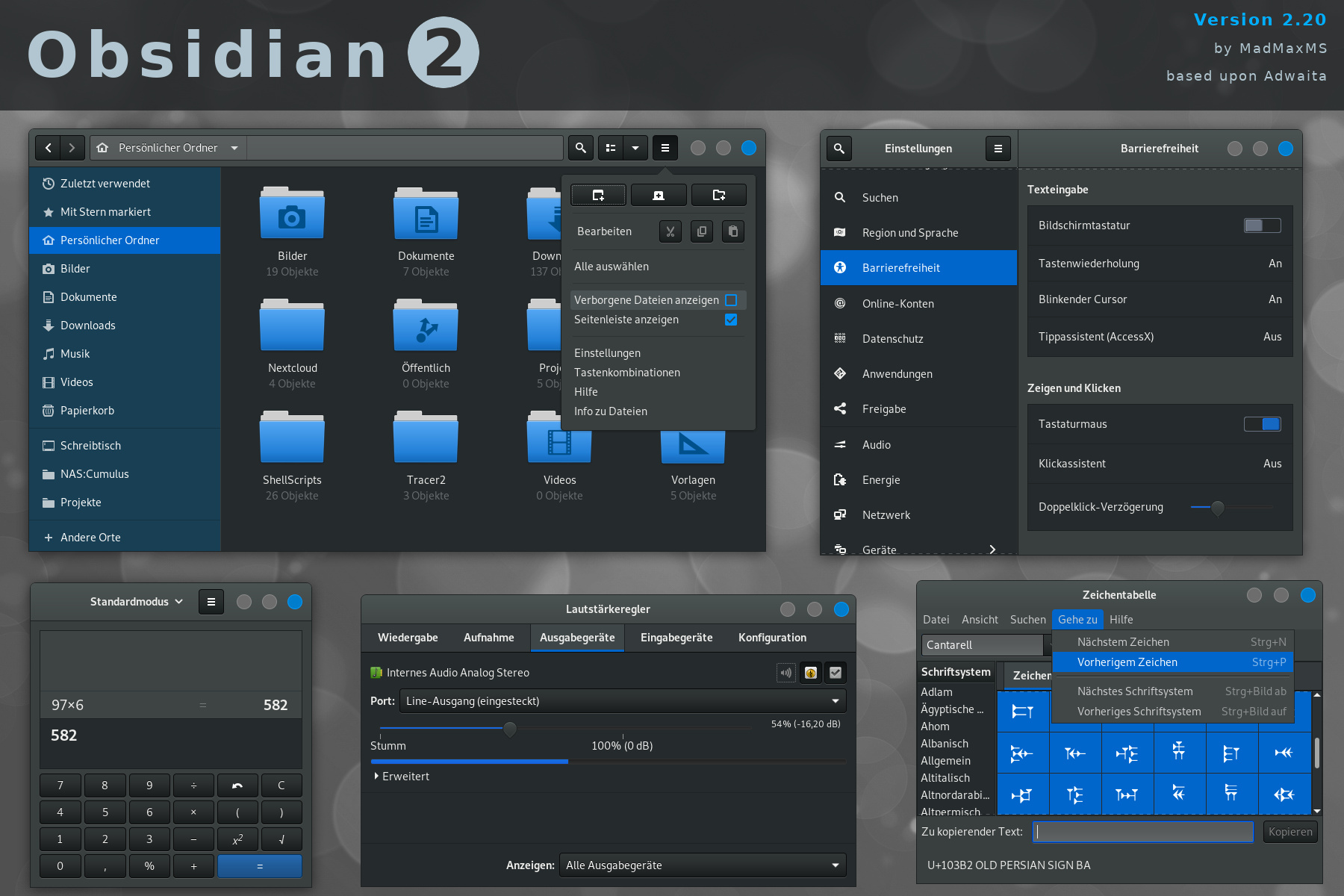This screenshot has height=896, width=1344.
Task: Enable Verborgene Dateien anzeigen
Action: [730, 299]
